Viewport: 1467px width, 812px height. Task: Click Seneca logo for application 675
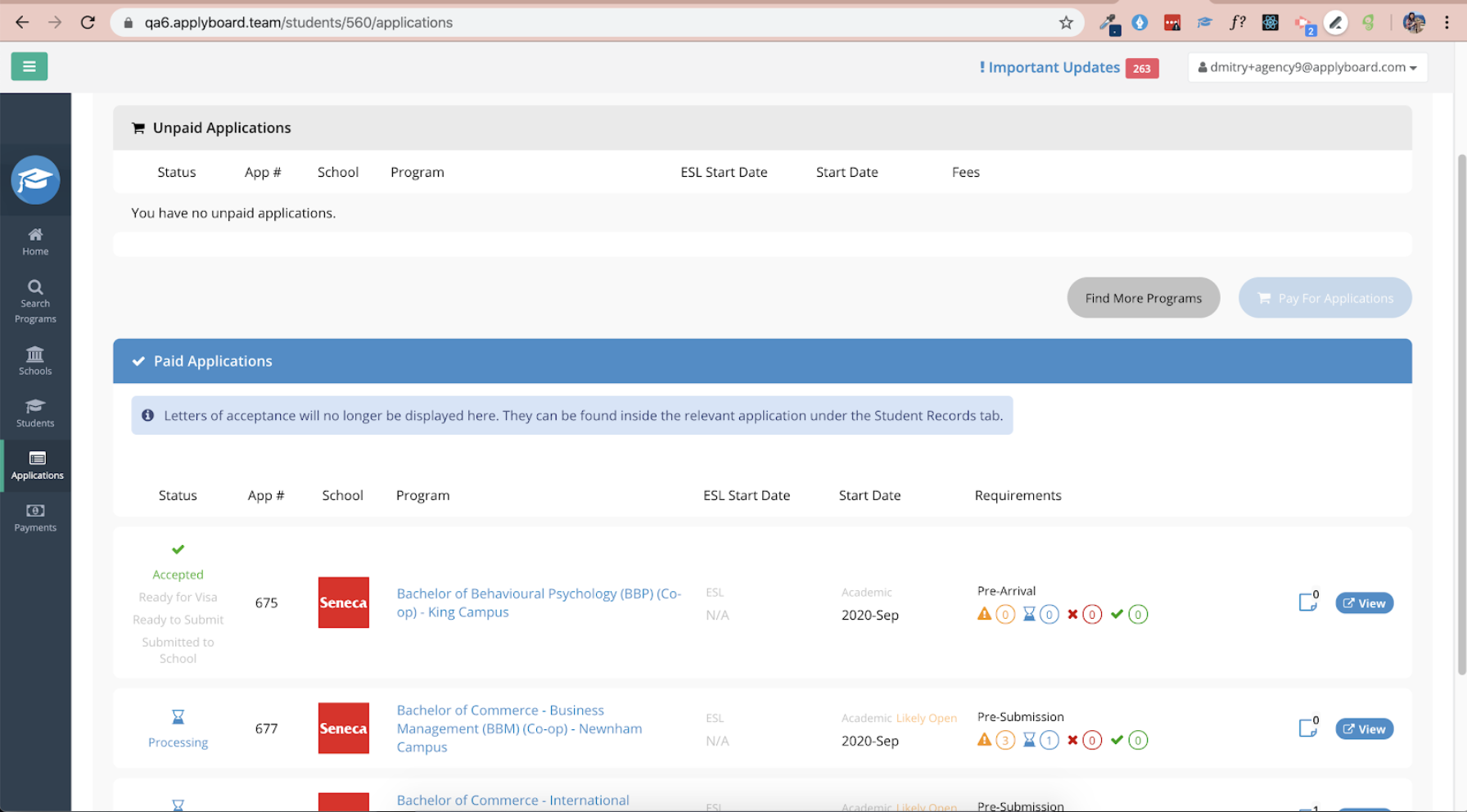point(344,602)
